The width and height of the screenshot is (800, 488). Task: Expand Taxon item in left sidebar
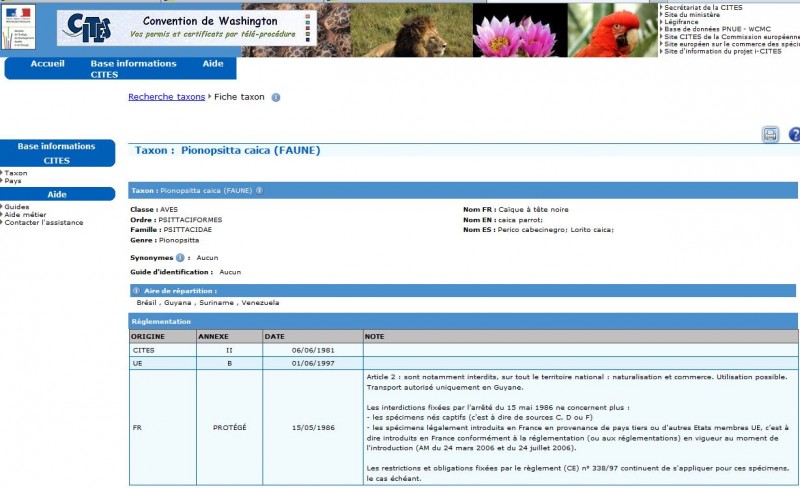point(16,173)
